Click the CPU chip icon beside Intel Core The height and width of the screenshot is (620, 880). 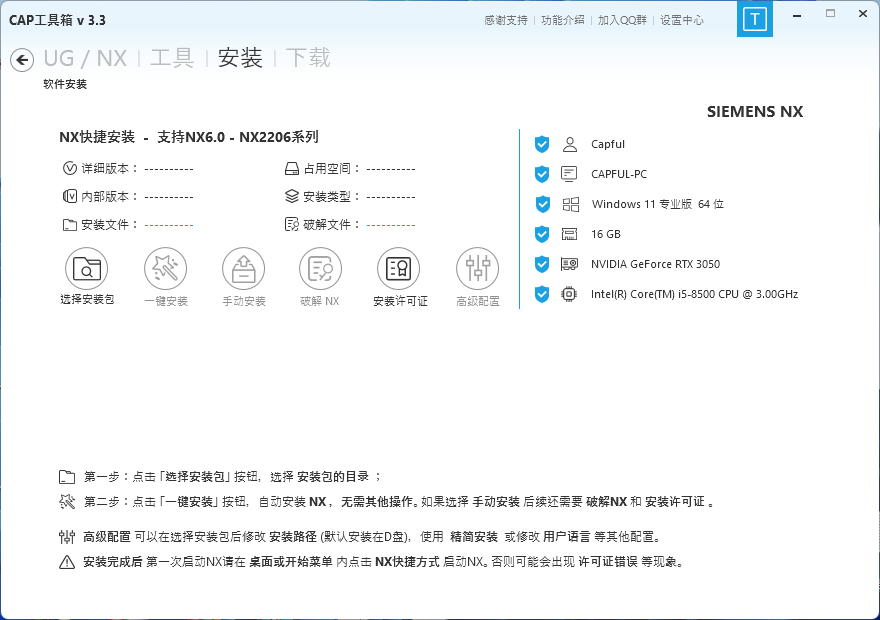(x=570, y=294)
